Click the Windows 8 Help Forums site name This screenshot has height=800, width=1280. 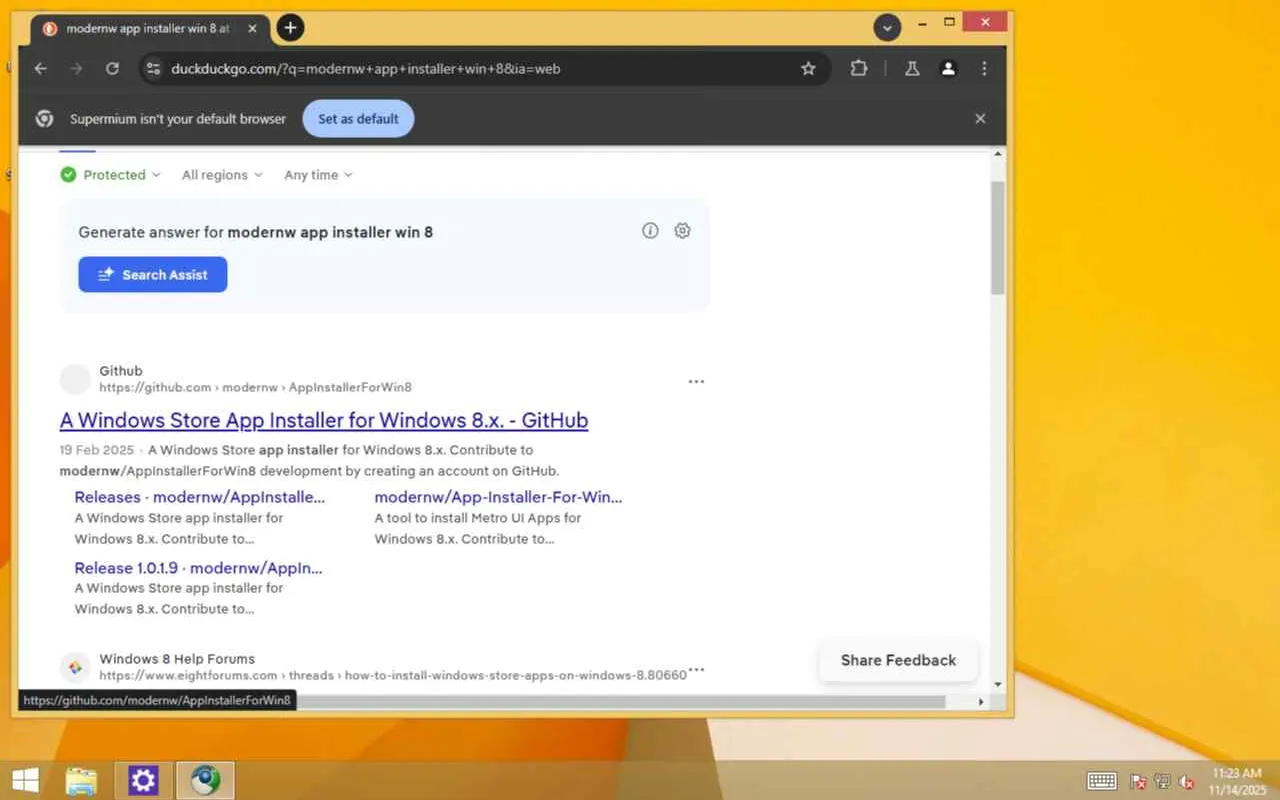point(177,659)
